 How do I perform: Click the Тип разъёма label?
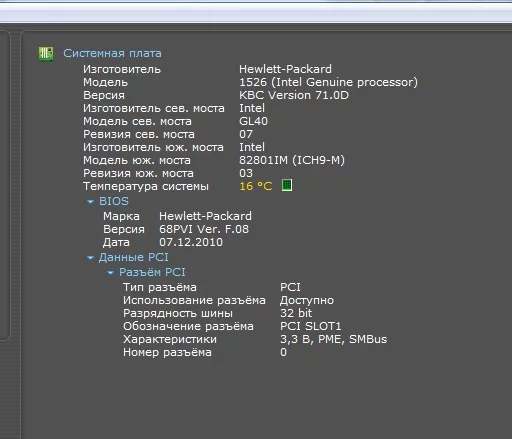[x=160, y=287]
